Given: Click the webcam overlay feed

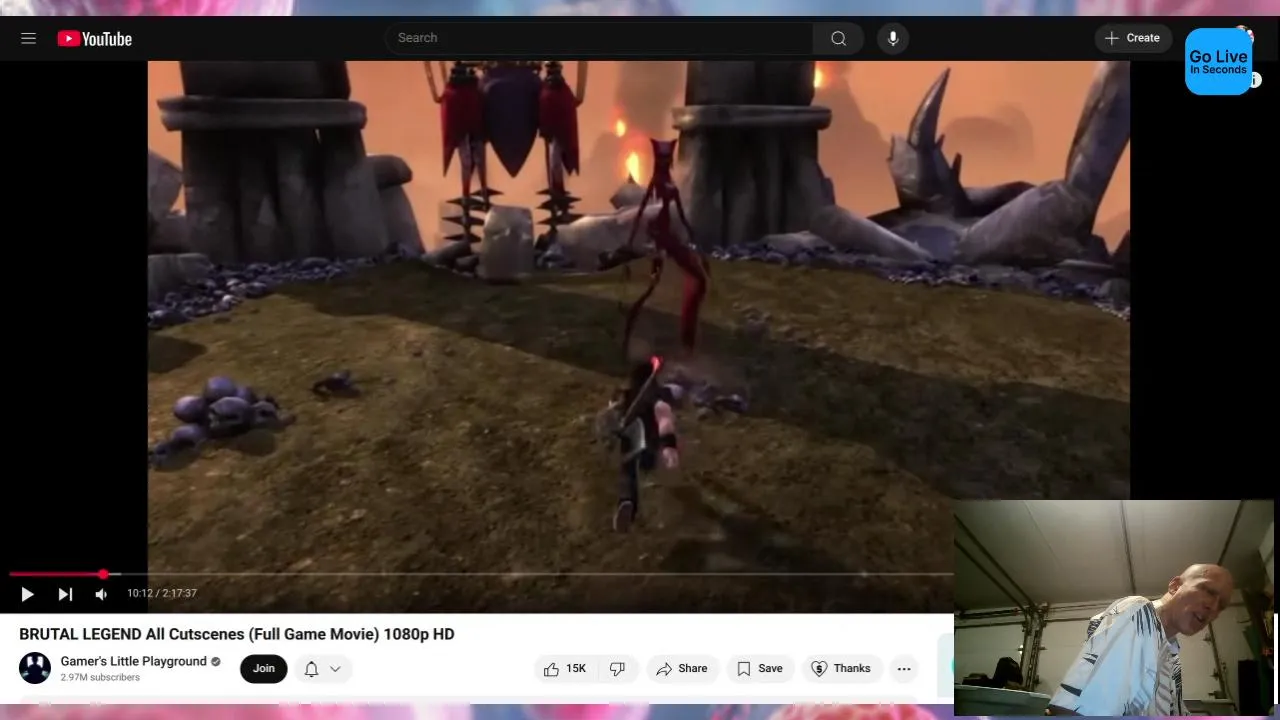Looking at the screenshot, I should click(x=1113, y=608).
